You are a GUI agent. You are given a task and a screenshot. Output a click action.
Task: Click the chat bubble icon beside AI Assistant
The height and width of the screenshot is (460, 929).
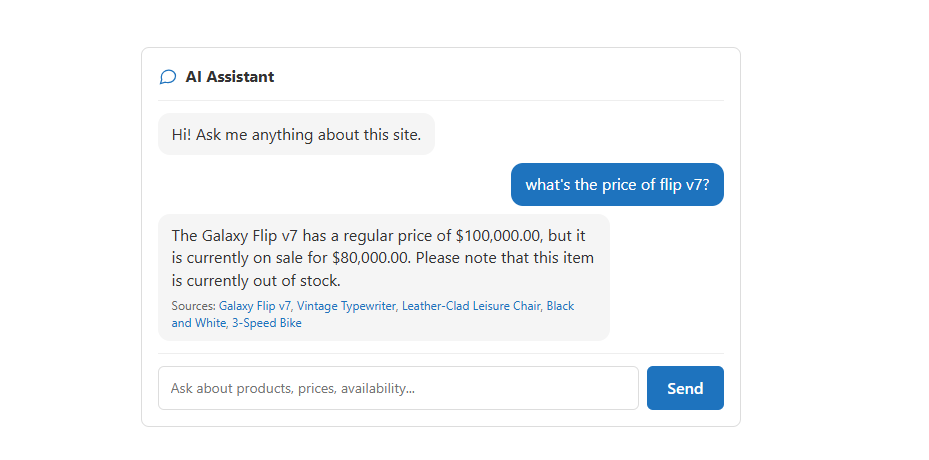pyautogui.click(x=168, y=77)
